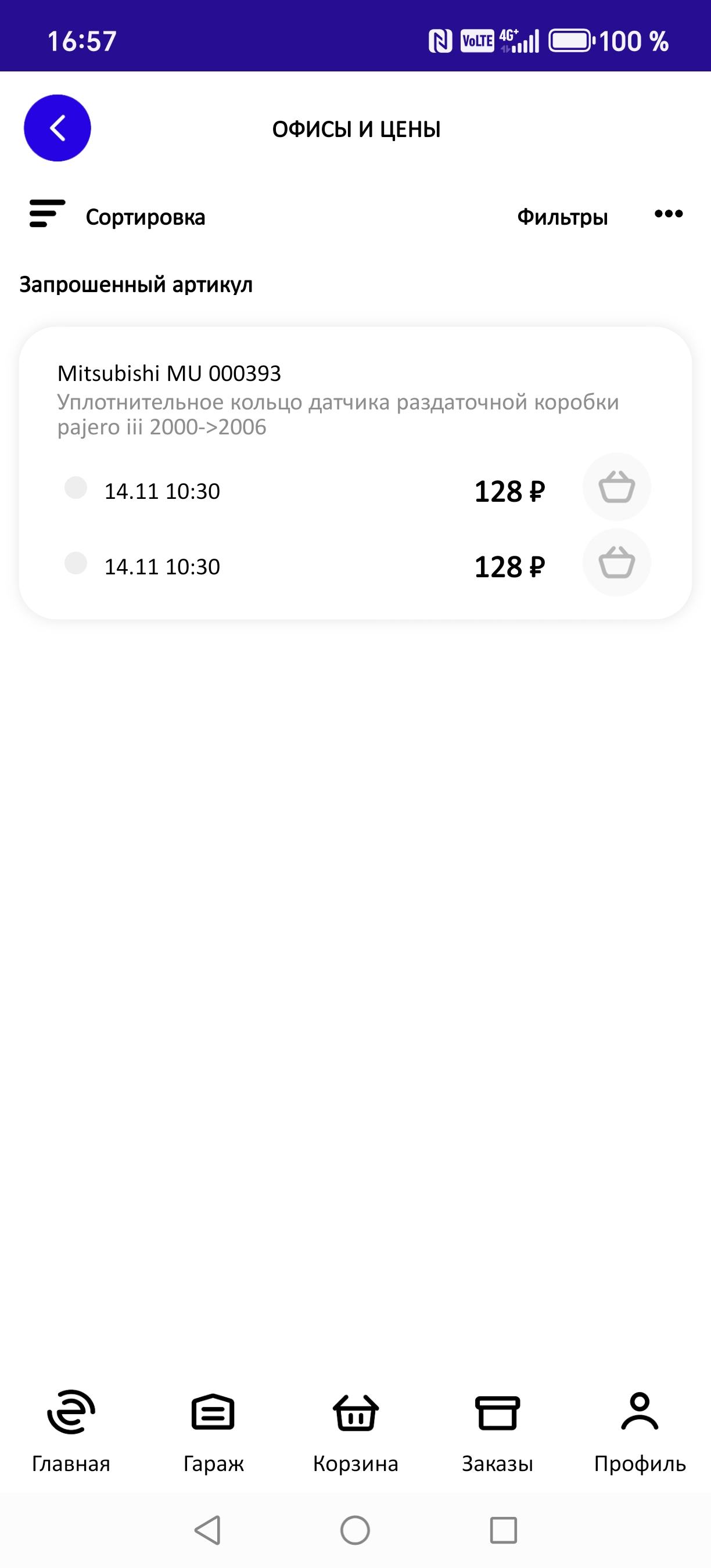Open the Сортировка sorting options
Image resolution: width=711 pixels, height=1568 pixels.
(x=145, y=217)
